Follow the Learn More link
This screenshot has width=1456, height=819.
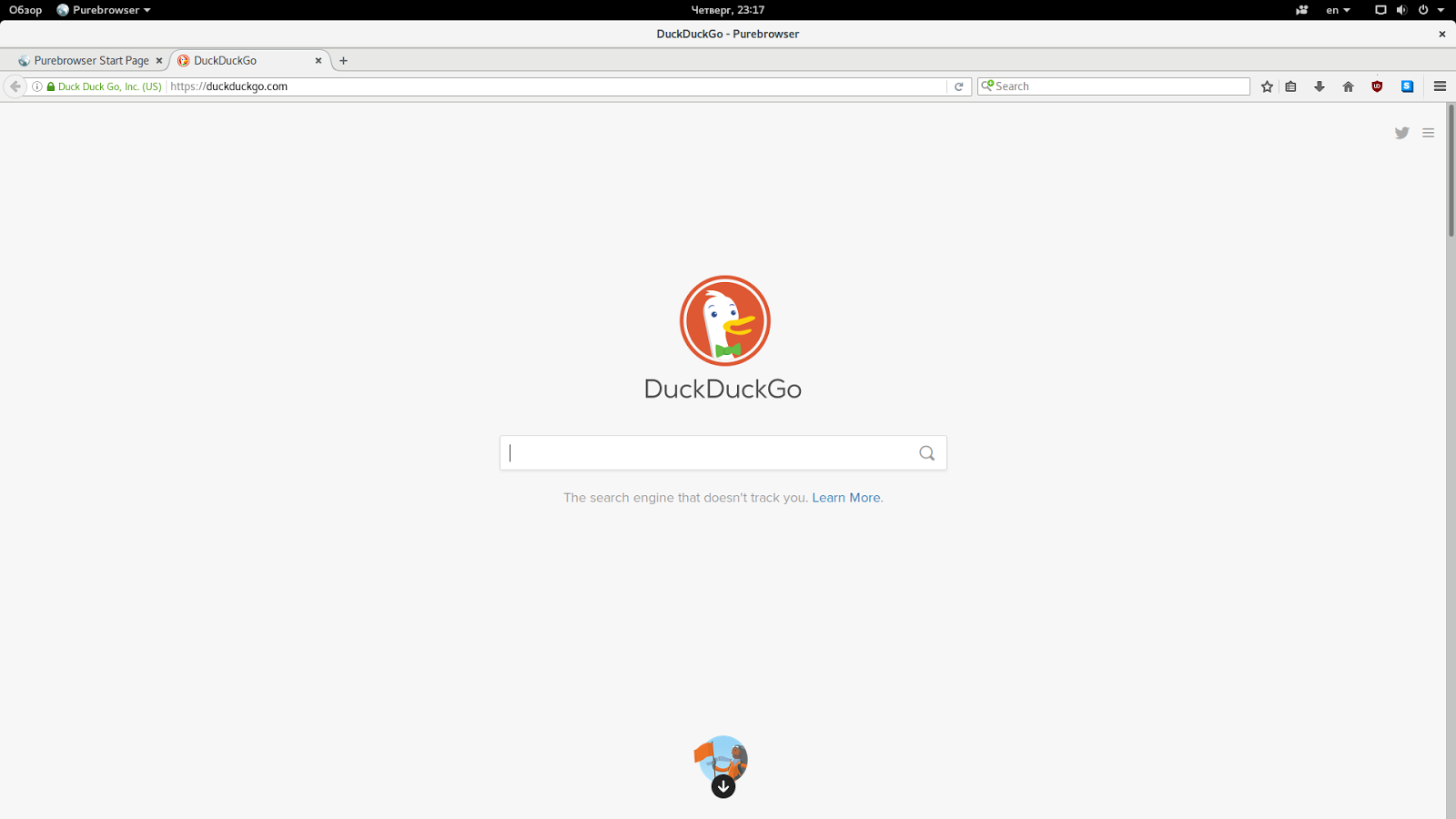[846, 498]
